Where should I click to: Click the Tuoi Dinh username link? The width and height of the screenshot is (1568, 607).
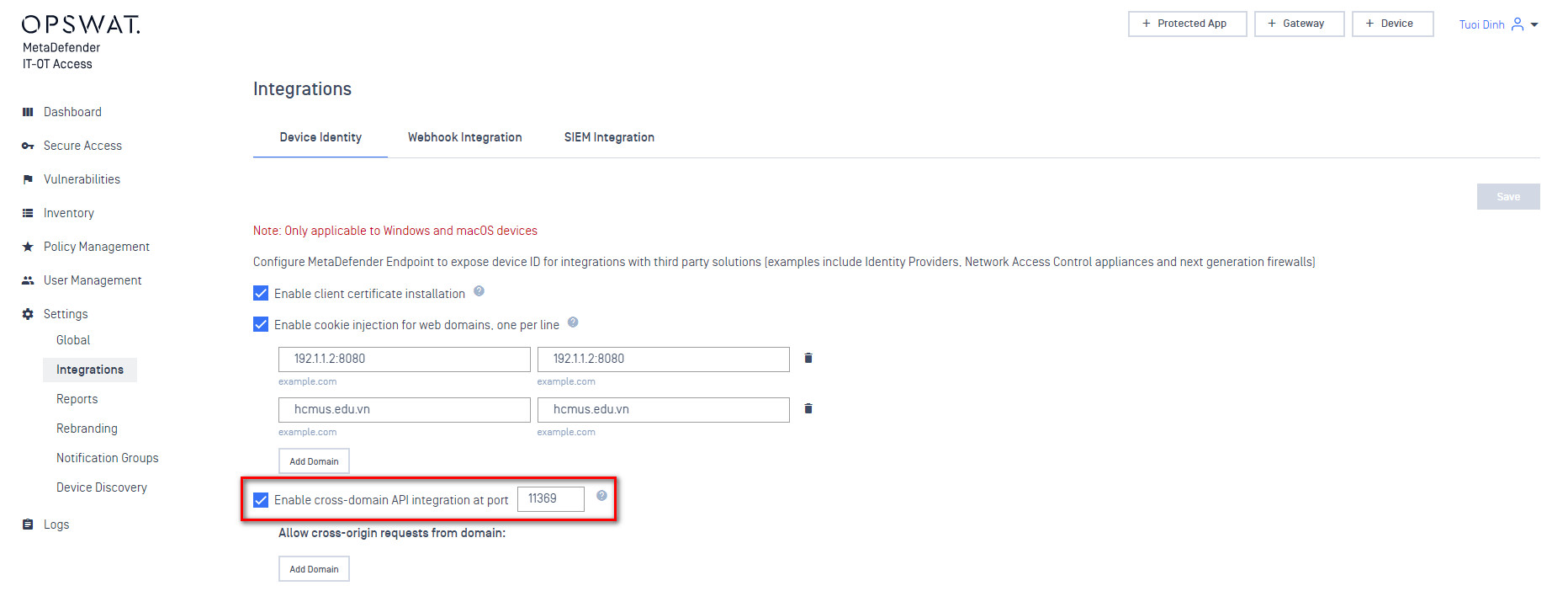(1481, 24)
